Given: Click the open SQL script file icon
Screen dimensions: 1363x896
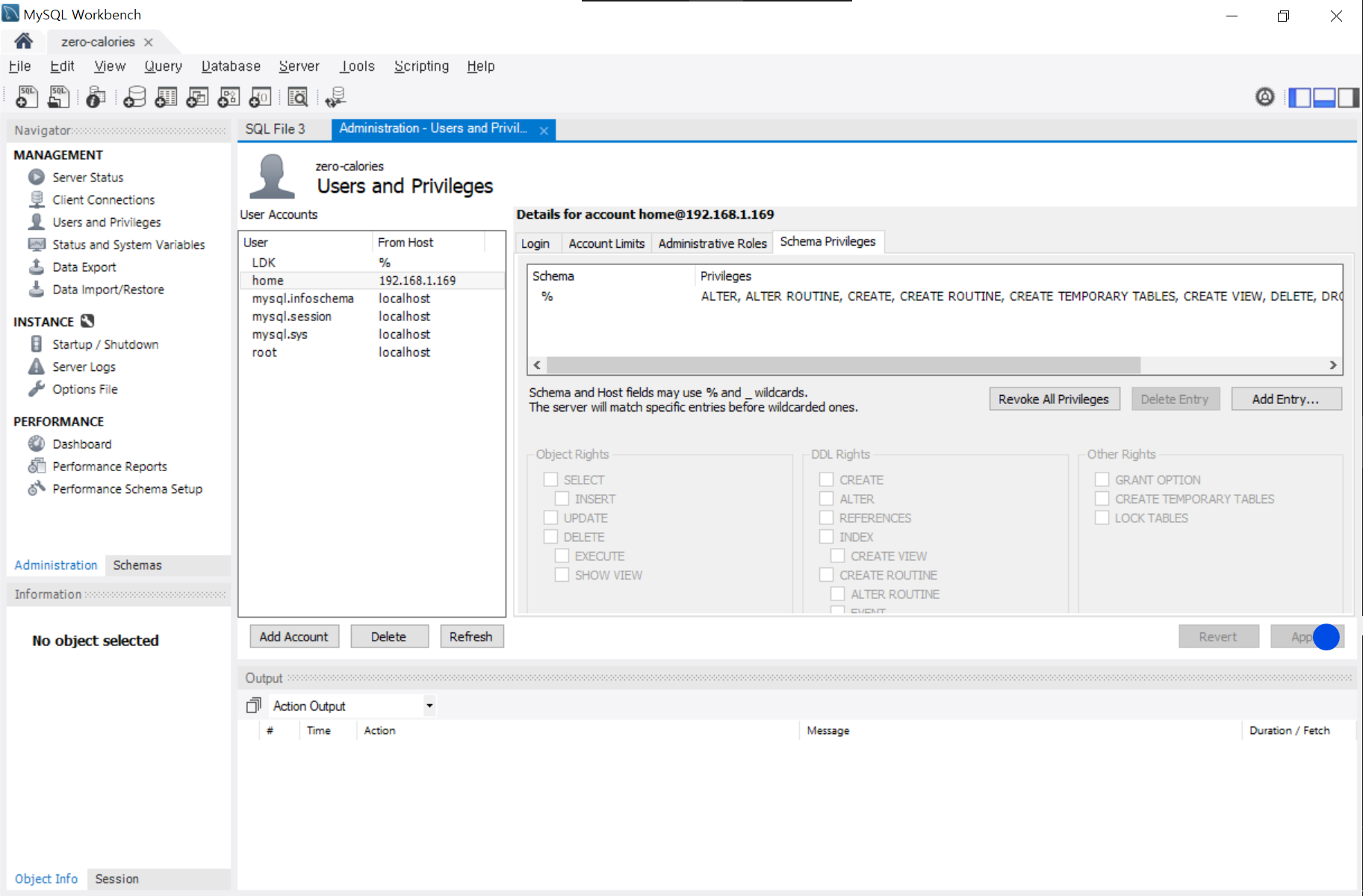Looking at the screenshot, I should pos(58,97).
